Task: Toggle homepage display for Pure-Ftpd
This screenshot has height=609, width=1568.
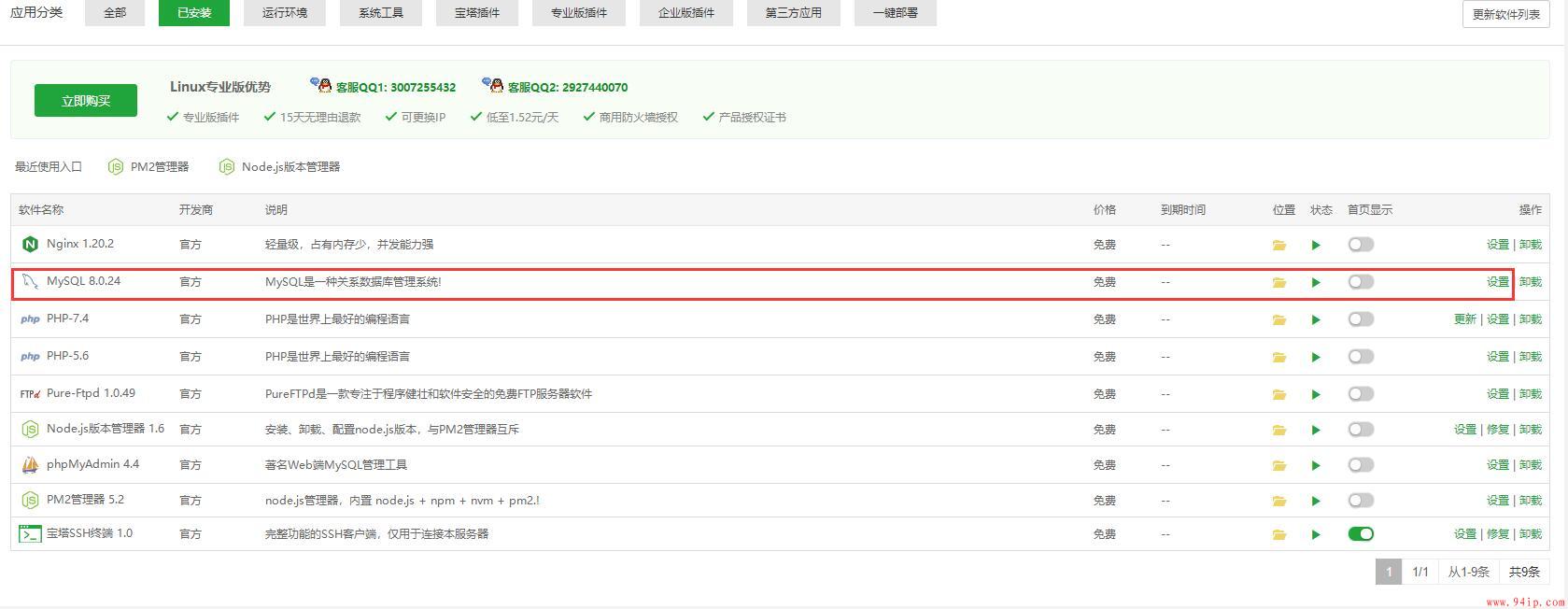Action: point(1361,394)
